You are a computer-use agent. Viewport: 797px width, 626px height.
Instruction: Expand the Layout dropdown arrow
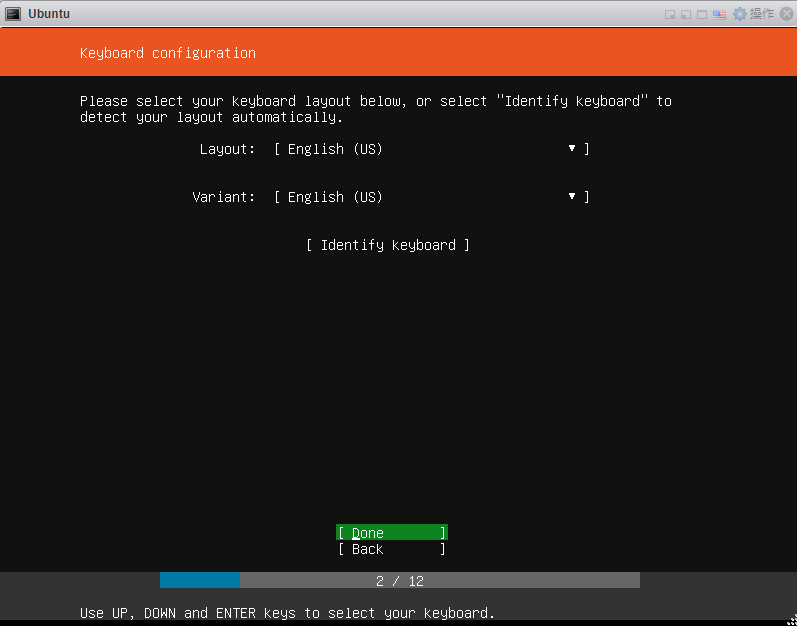click(572, 149)
